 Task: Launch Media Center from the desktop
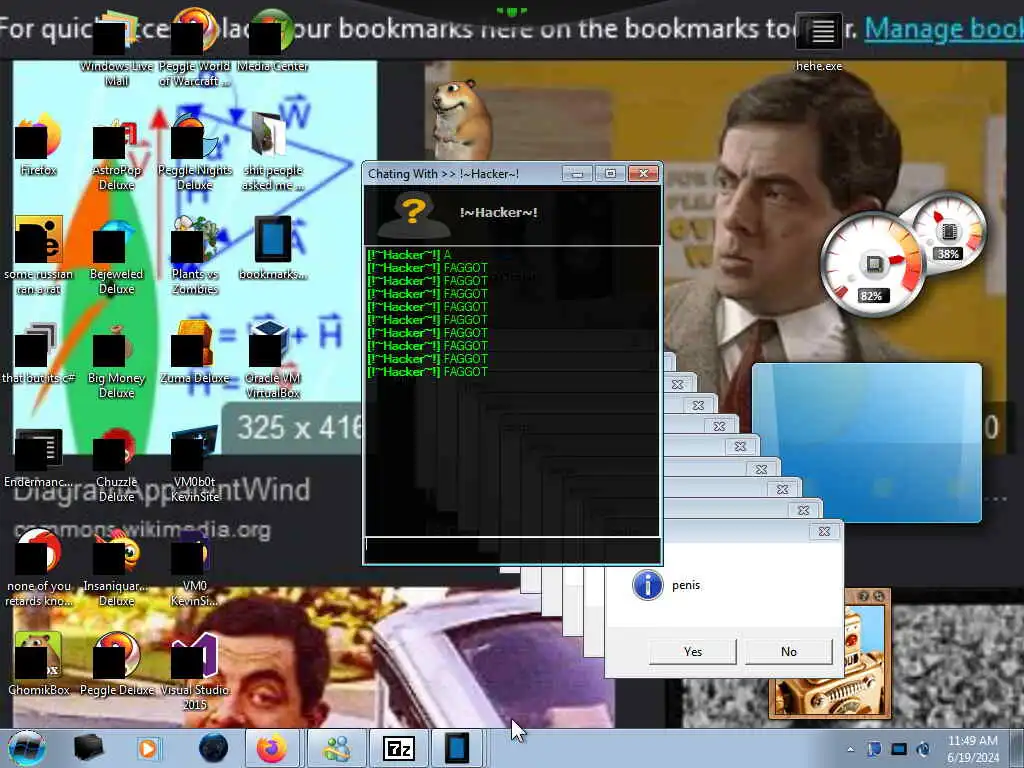272,41
